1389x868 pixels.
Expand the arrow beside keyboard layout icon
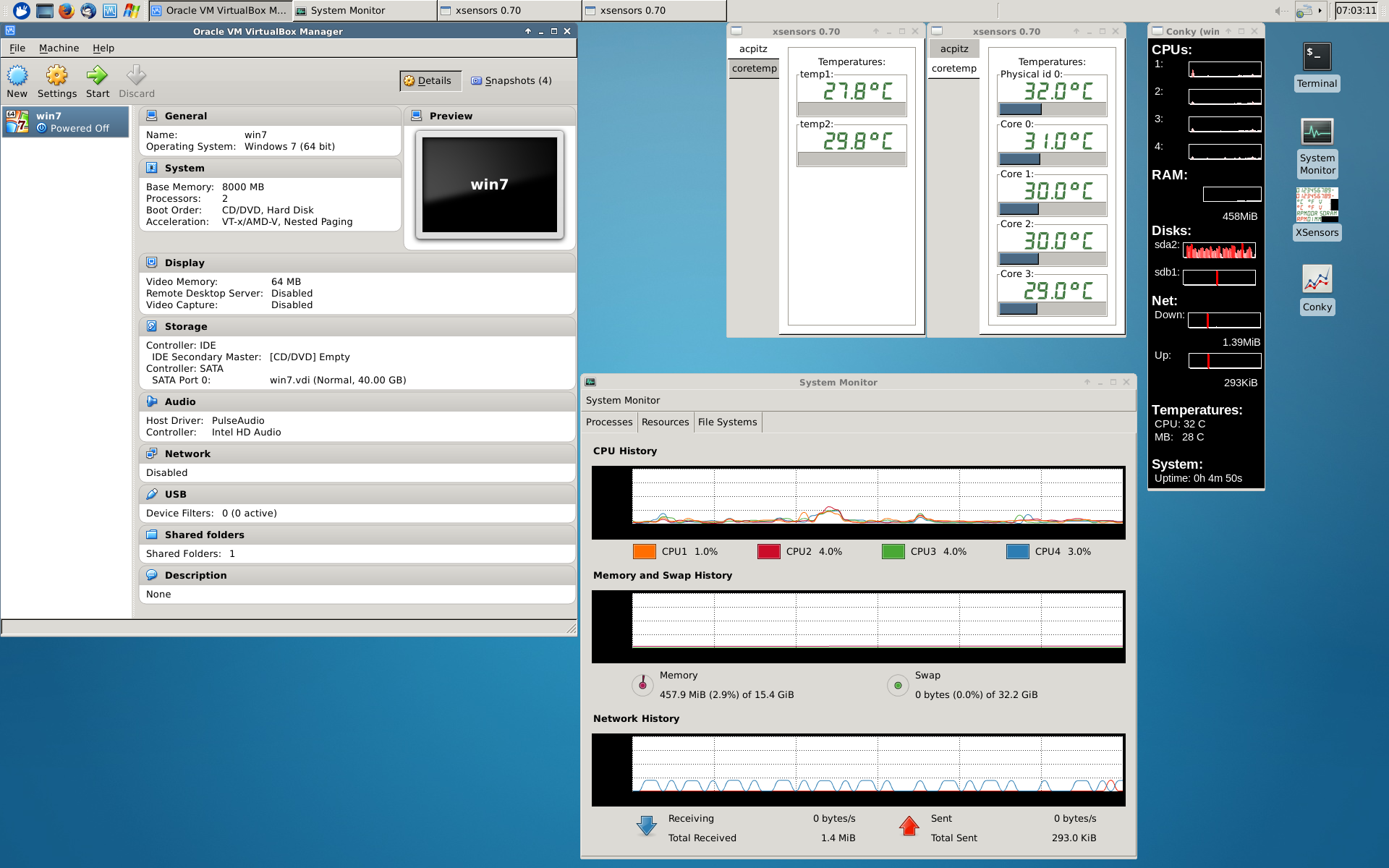[1320, 10]
